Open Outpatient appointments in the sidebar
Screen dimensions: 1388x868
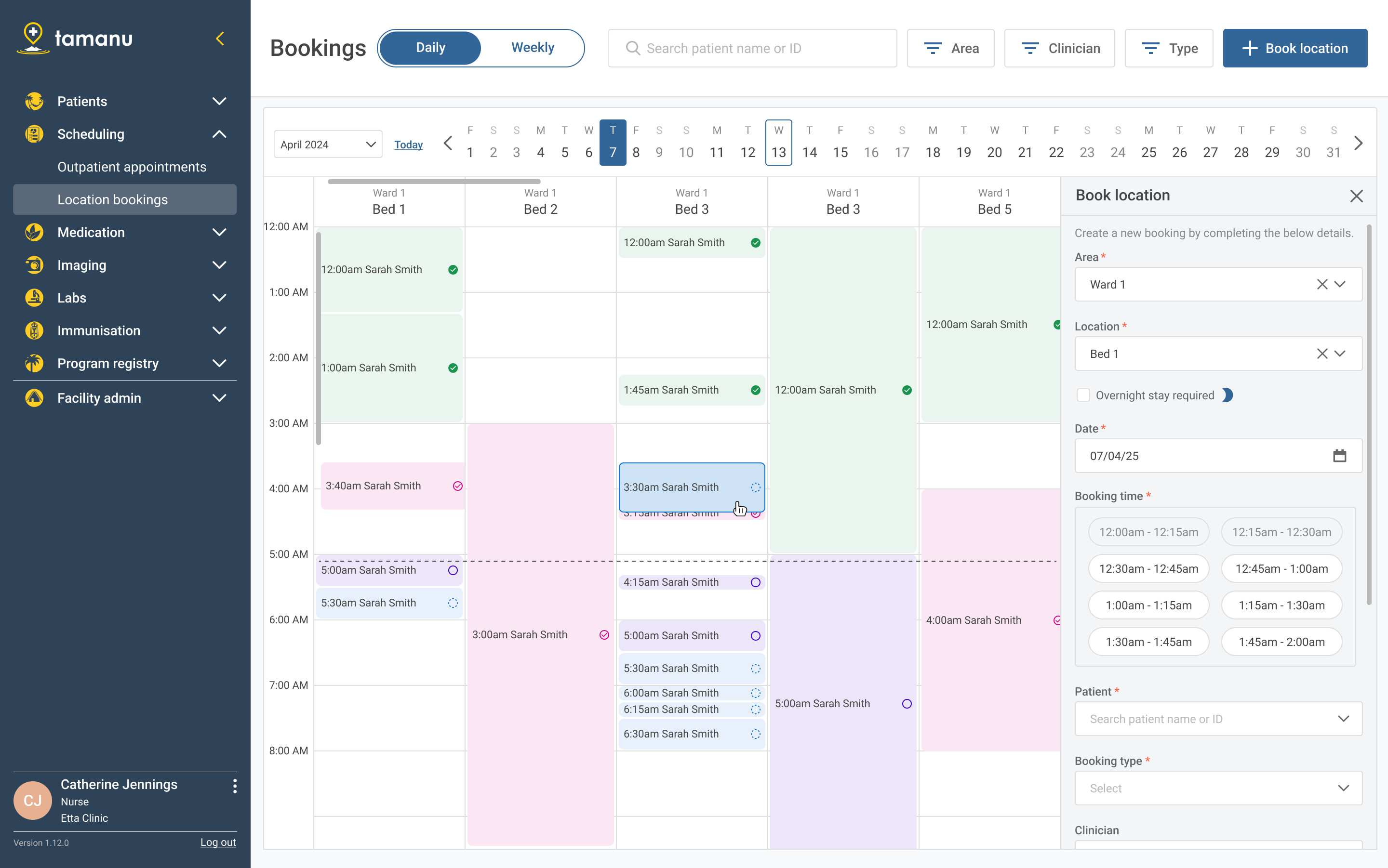coord(132,167)
